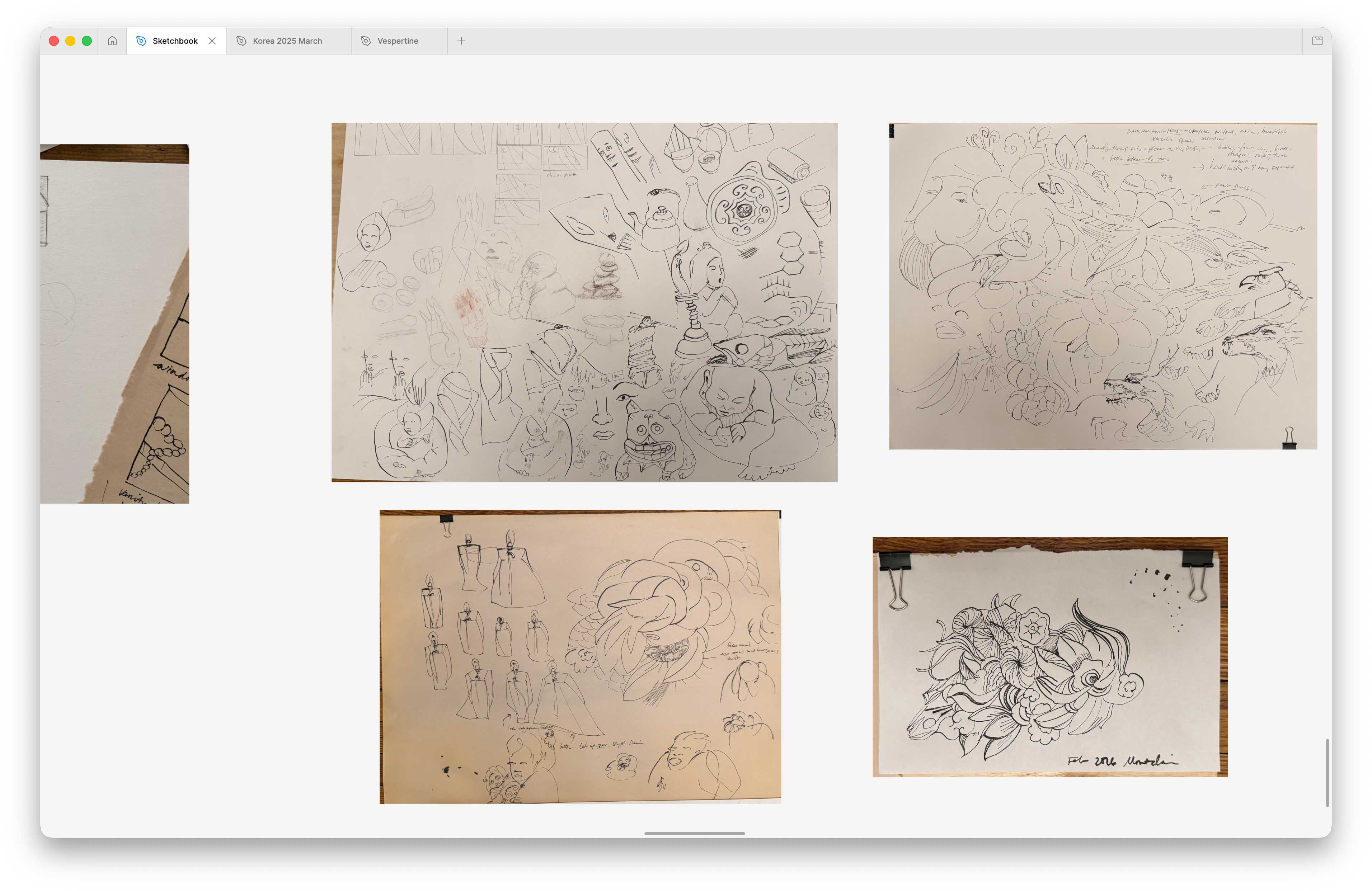Image resolution: width=1372 pixels, height=891 pixels.
Task: Select the Sketchbook tab label
Action: (x=175, y=41)
